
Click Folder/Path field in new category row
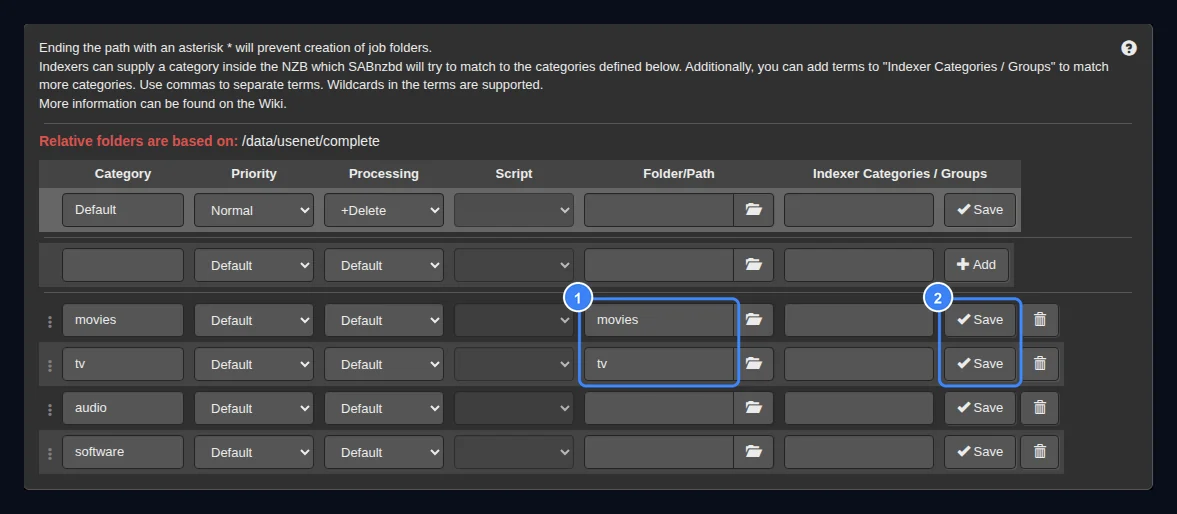(659, 265)
